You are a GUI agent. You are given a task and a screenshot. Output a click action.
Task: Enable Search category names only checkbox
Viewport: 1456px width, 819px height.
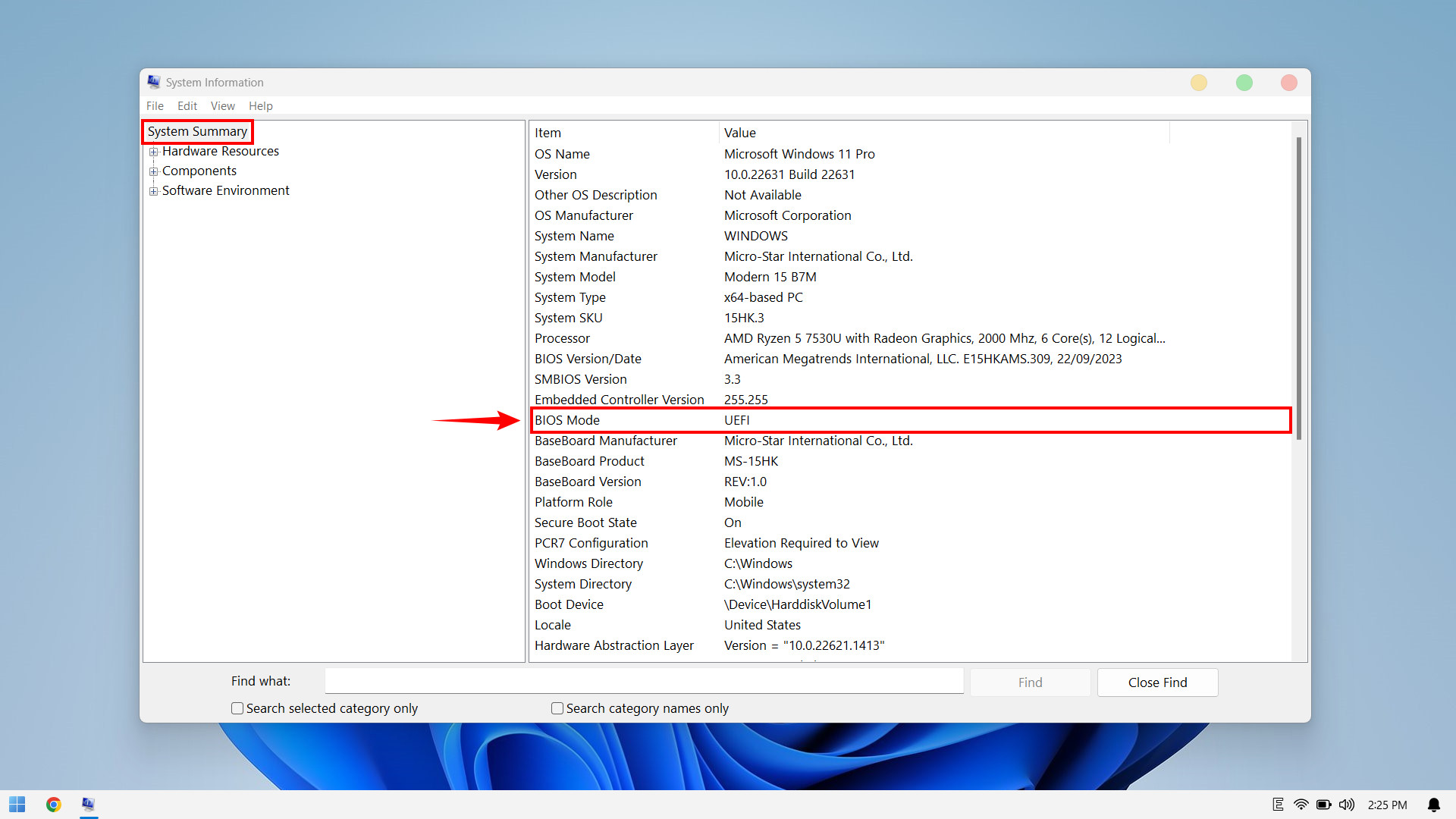click(x=557, y=708)
